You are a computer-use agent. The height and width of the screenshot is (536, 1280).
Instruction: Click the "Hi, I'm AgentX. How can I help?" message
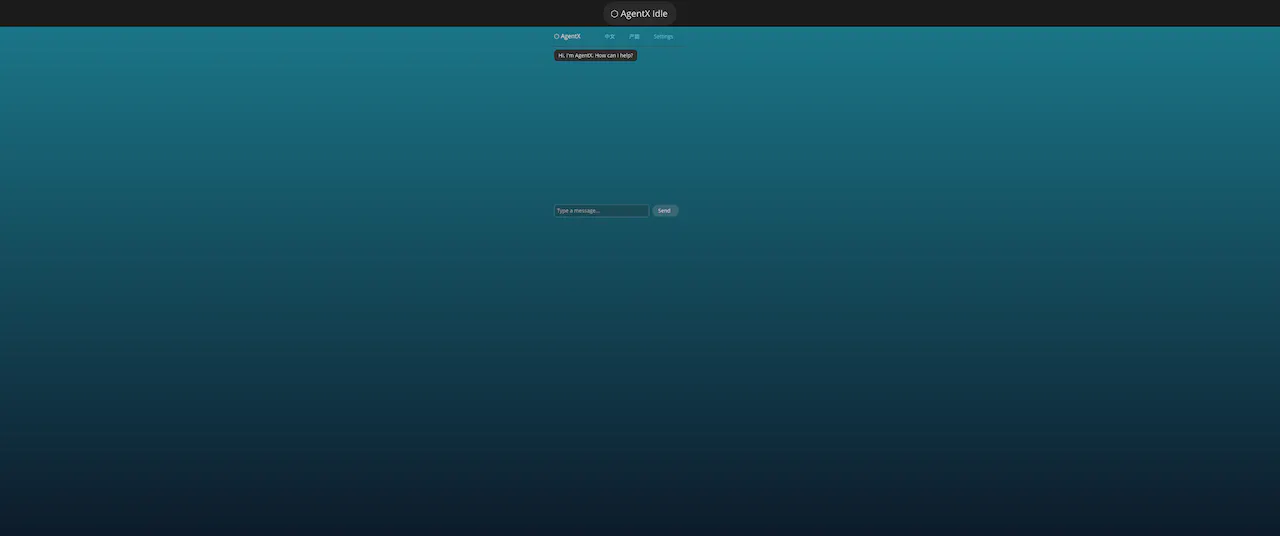tap(595, 56)
